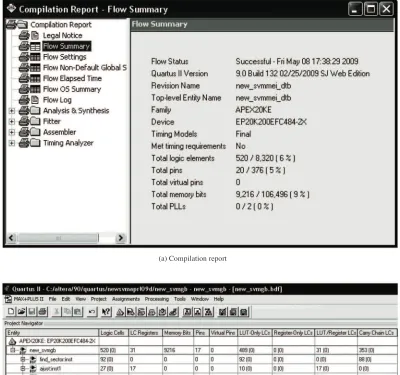
Task: Click the Register-Only LCs column header
Action: click(x=293, y=333)
